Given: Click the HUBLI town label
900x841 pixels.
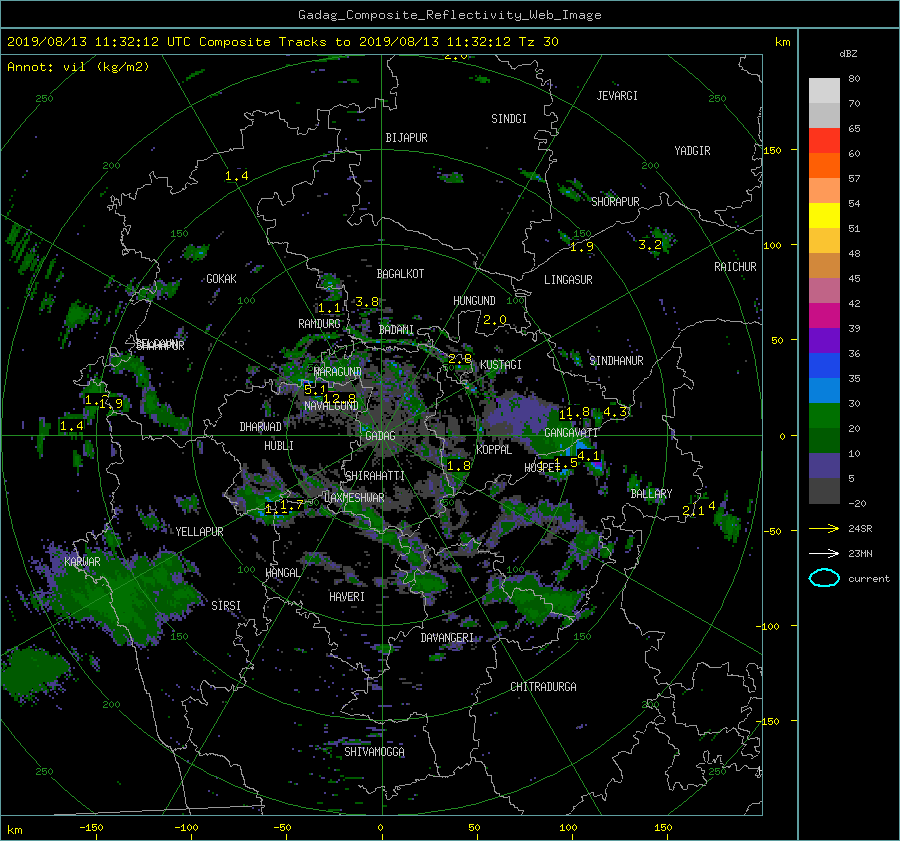Looking at the screenshot, I should pyautogui.click(x=279, y=446).
